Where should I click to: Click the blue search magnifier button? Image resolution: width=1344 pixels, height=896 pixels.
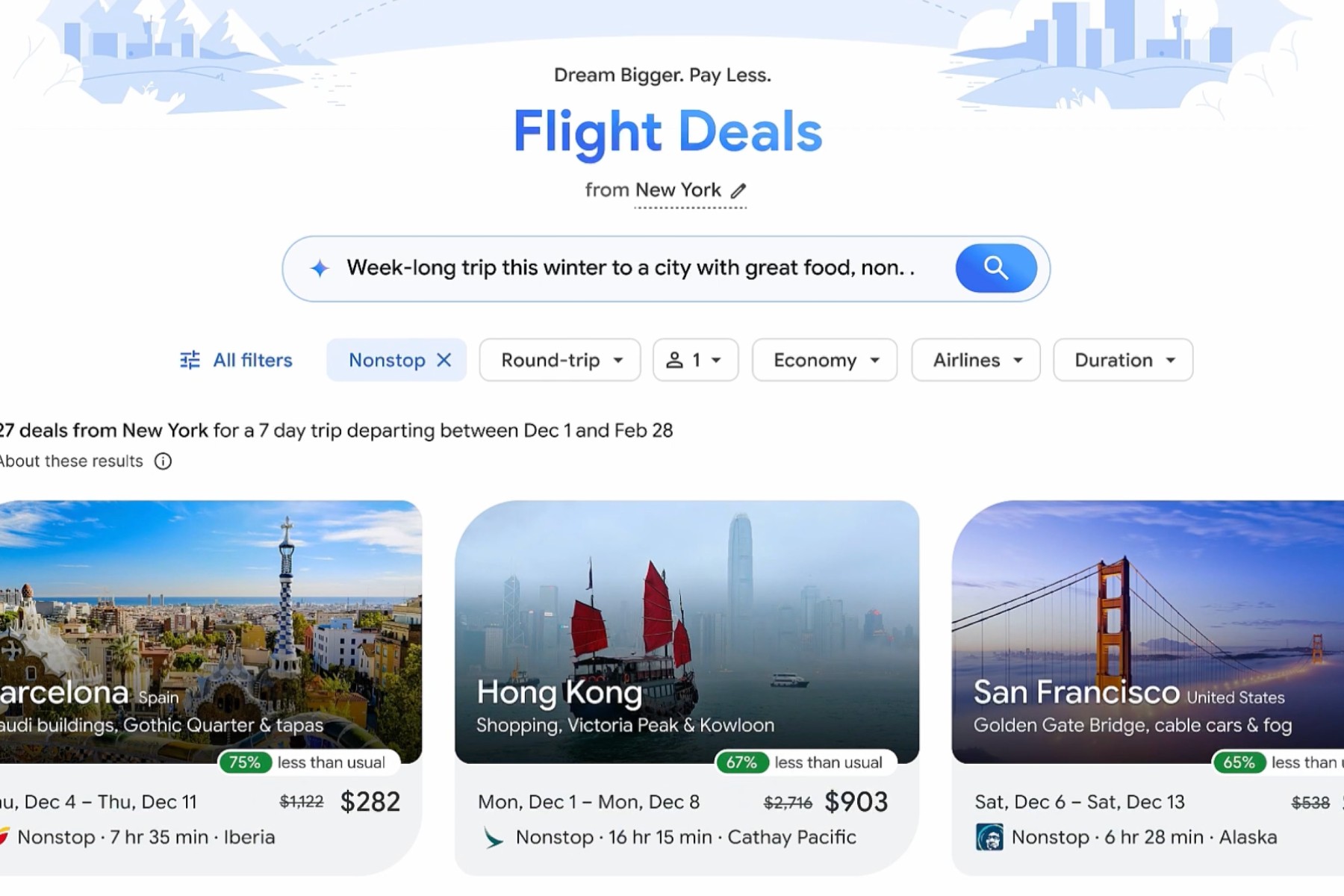(996, 268)
